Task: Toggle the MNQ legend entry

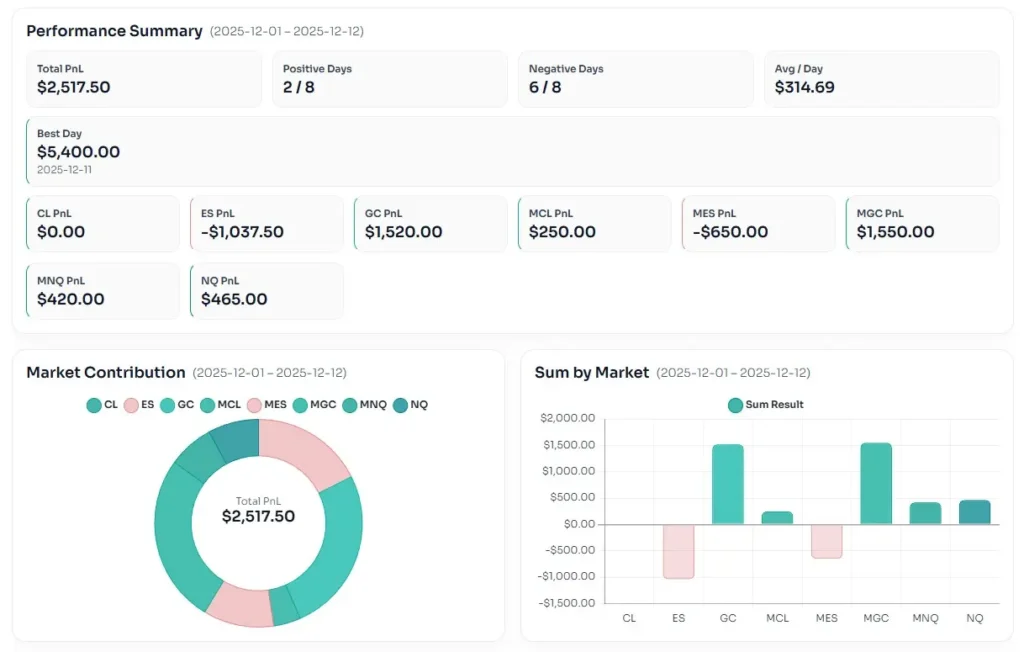Action: coord(350,405)
